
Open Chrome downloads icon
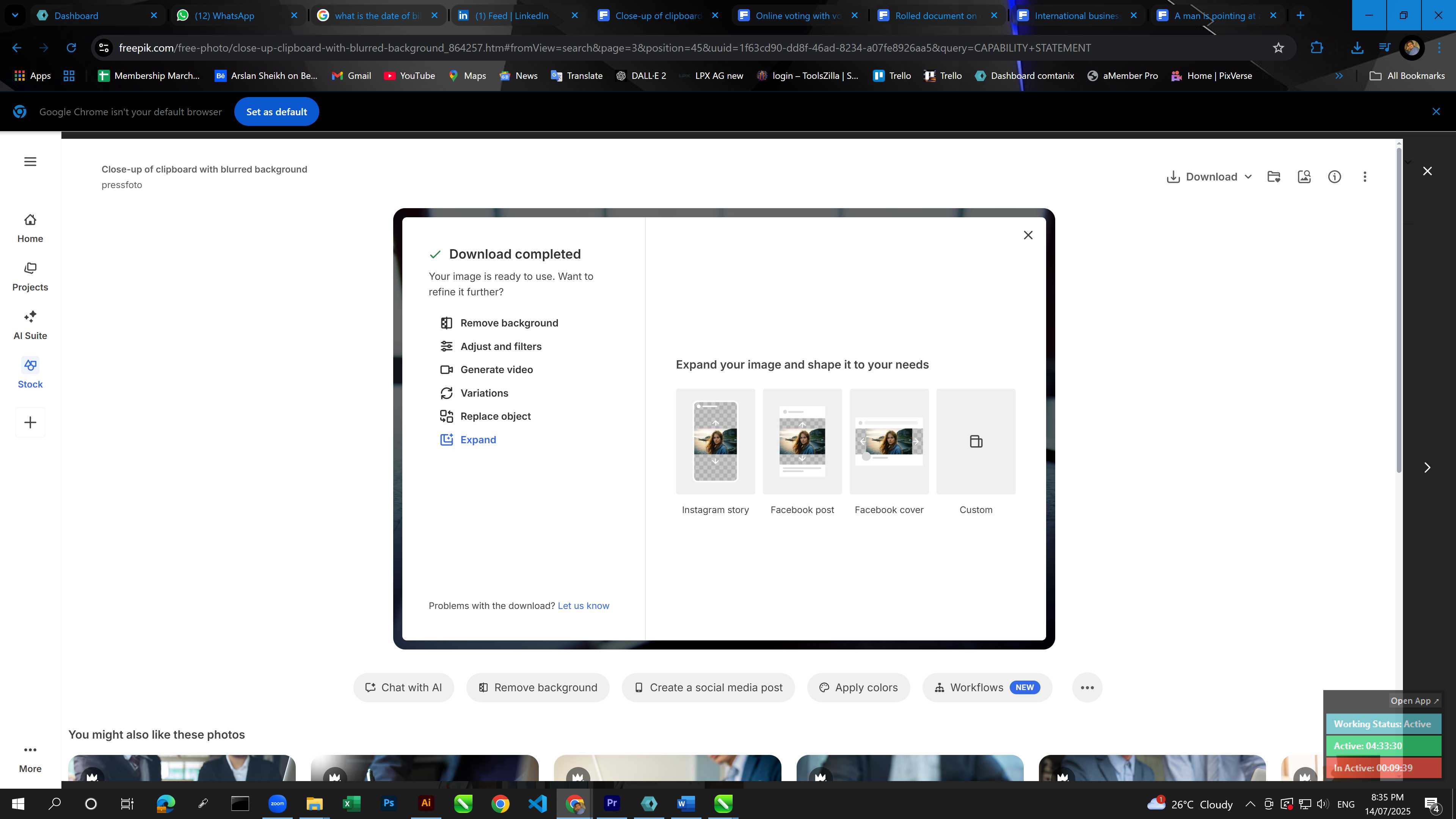coord(1357,48)
